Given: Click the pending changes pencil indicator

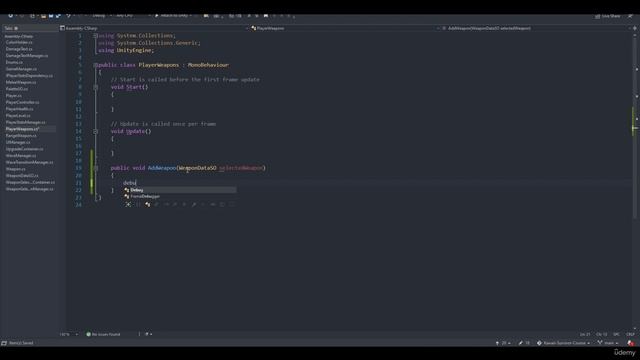Looking at the screenshot, I should tap(524, 343).
